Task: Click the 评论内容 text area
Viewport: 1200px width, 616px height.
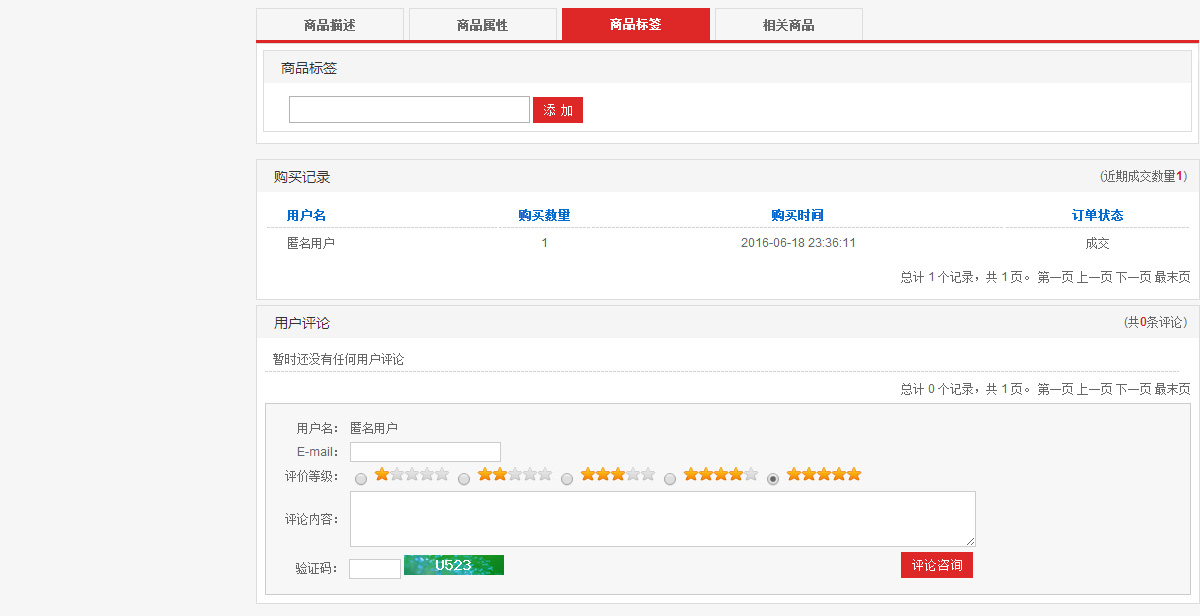Action: pos(663,519)
